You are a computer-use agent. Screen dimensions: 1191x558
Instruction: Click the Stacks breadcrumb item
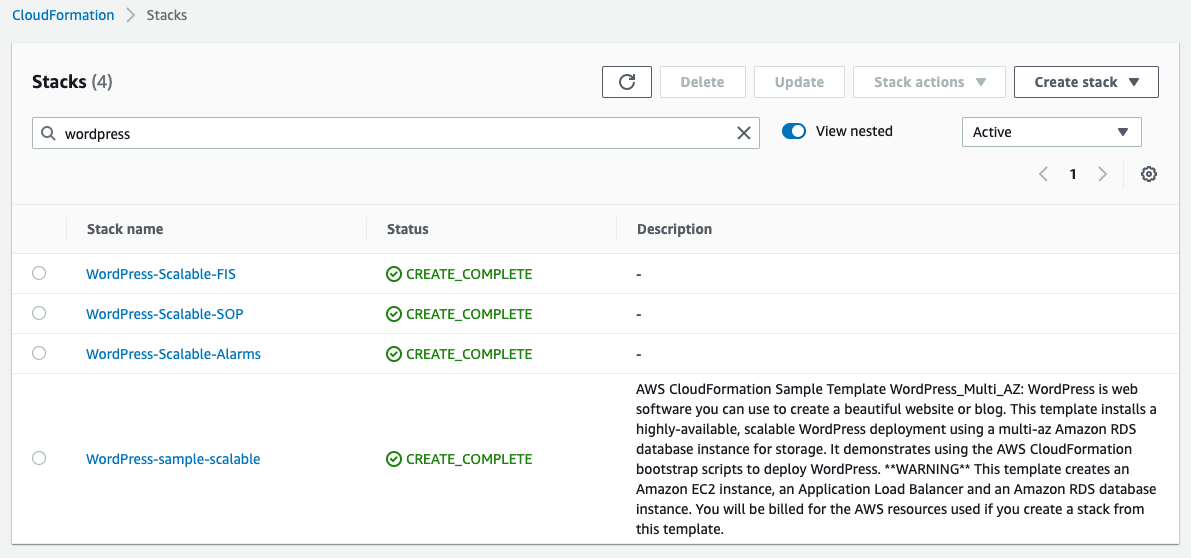tap(166, 15)
